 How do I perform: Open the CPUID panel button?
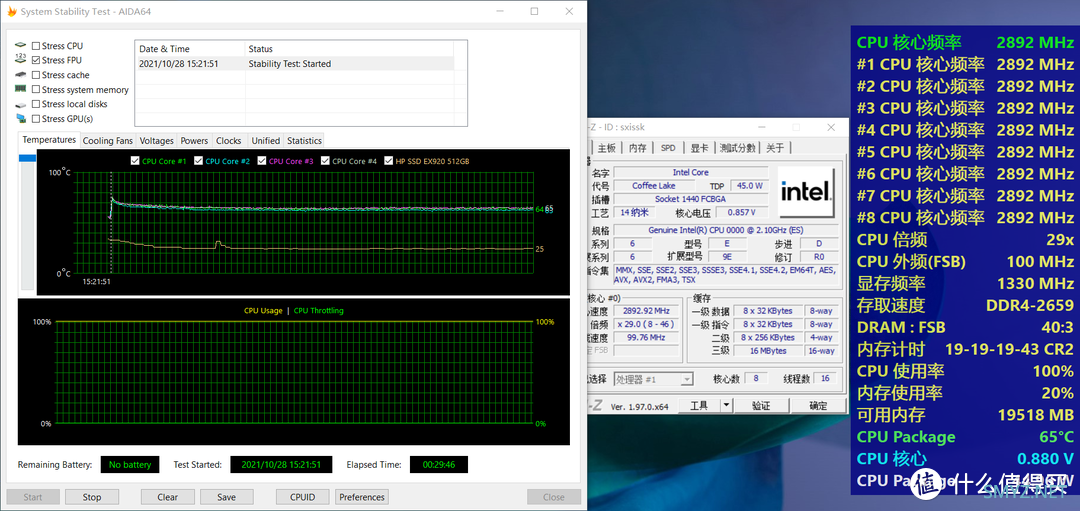[302, 497]
